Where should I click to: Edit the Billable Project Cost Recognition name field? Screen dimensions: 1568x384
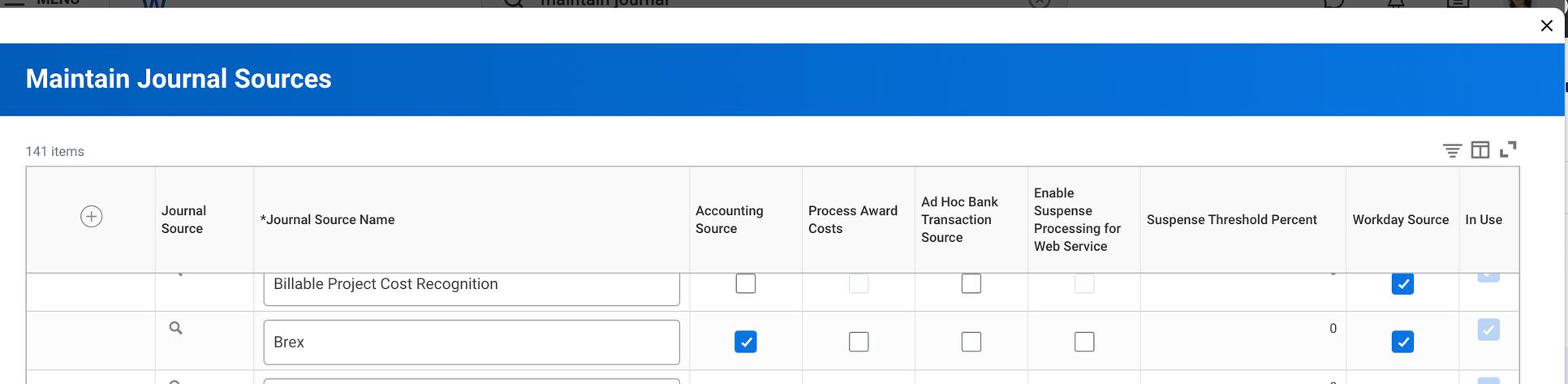[x=471, y=286]
